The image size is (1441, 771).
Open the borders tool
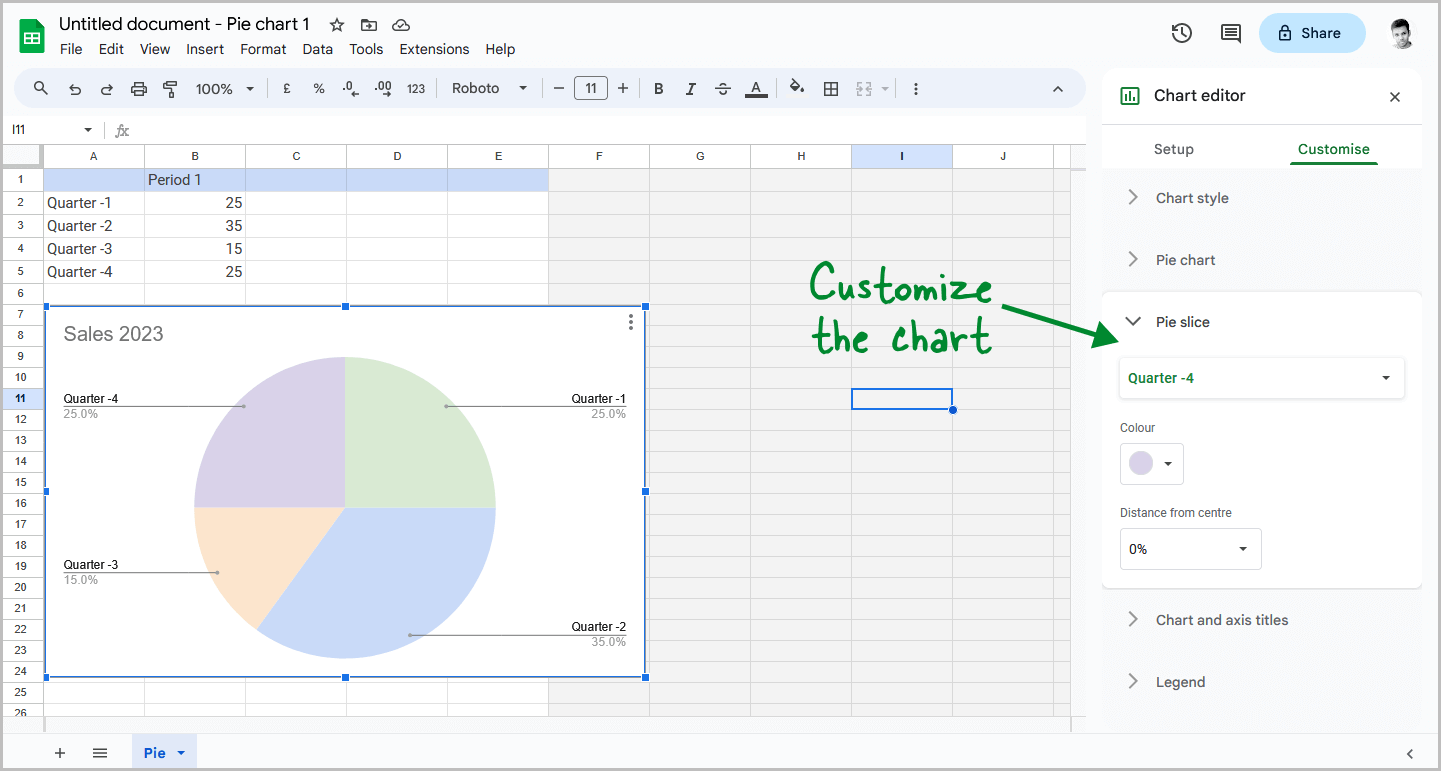(x=831, y=89)
